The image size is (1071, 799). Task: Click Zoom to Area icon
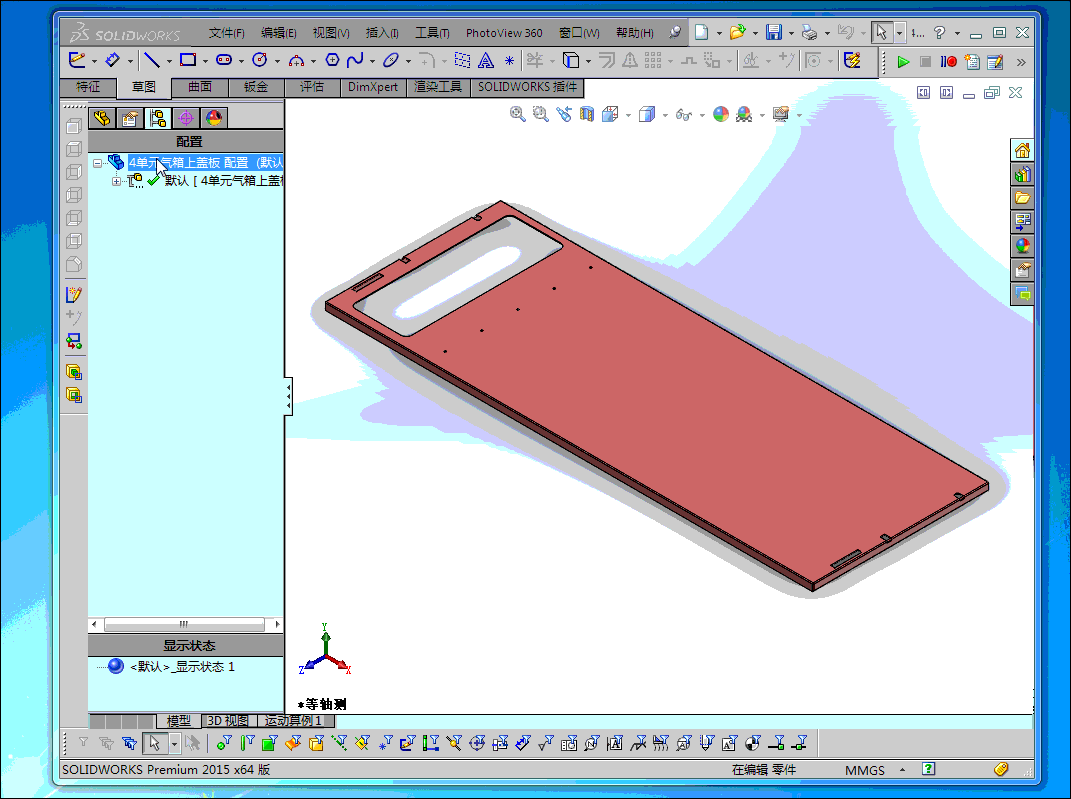[x=540, y=114]
